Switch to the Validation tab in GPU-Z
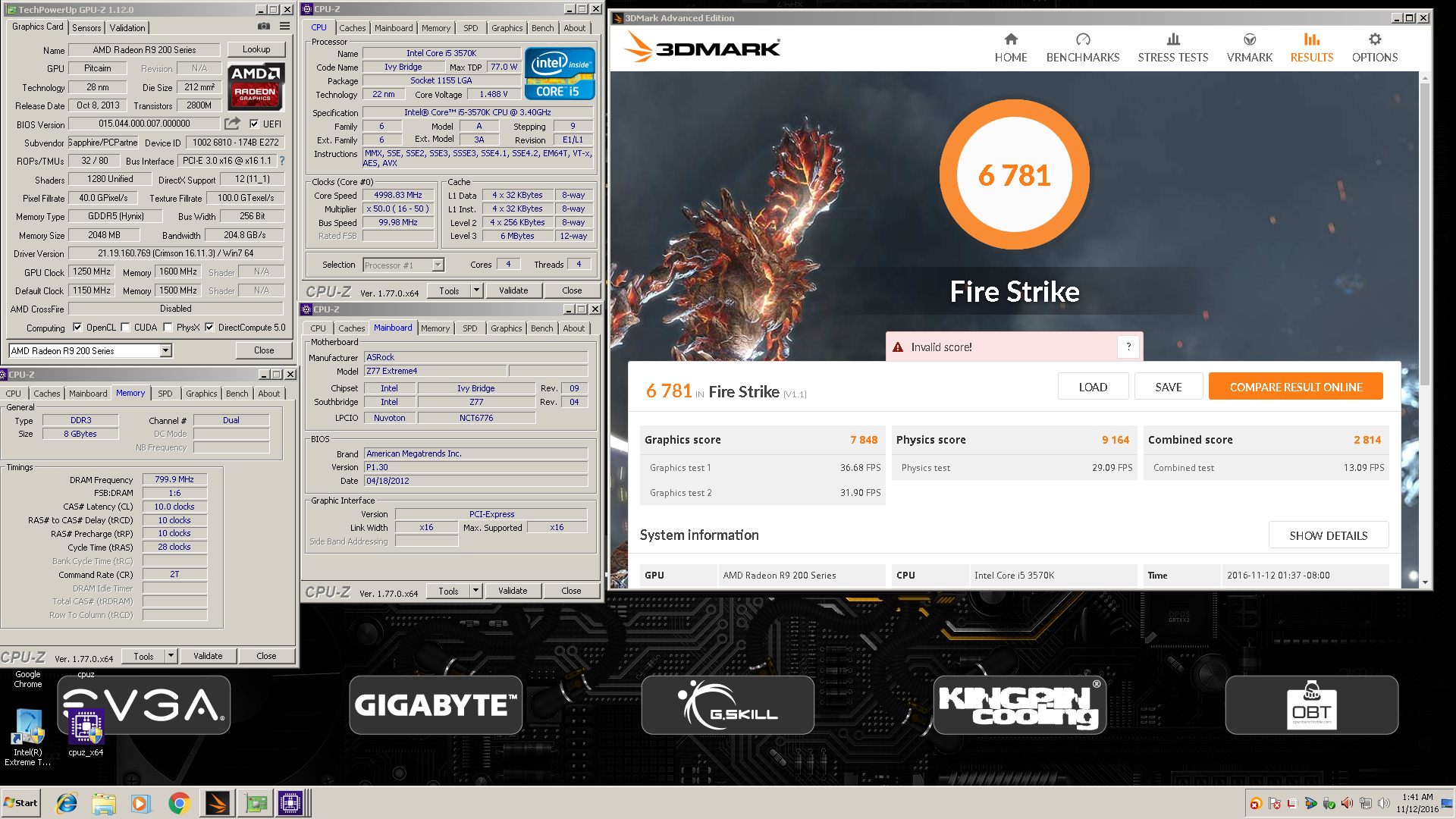The image size is (1456, 819). click(x=127, y=27)
